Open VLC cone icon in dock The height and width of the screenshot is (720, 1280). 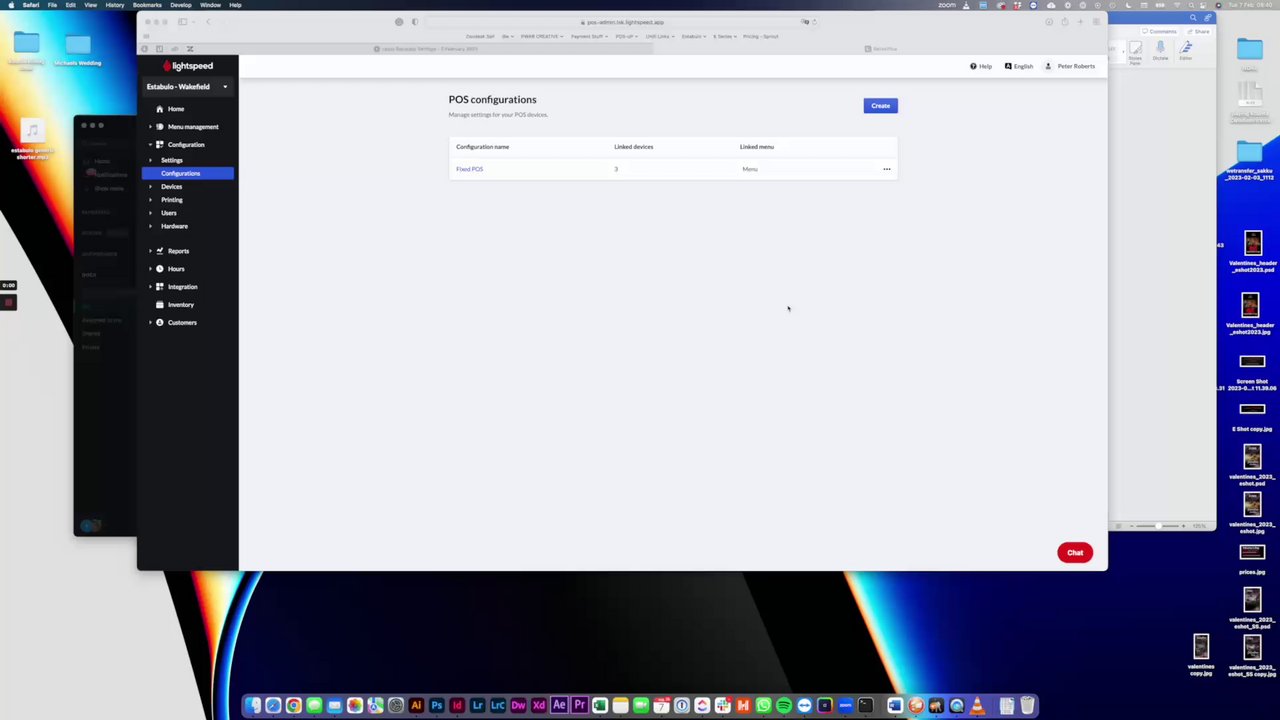coord(977,706)
